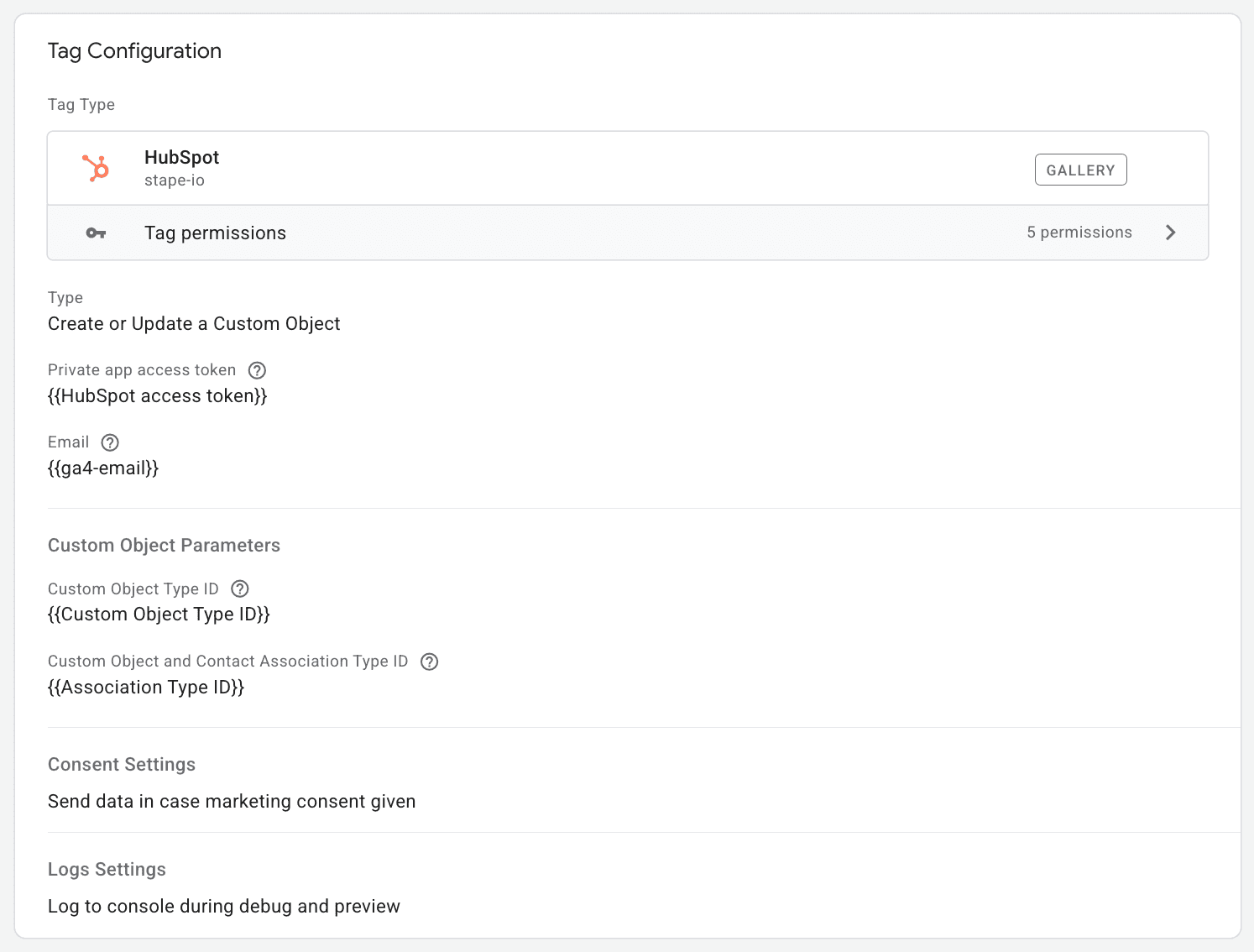Viewport: 1254px width, 952px height.
Task: Open help for Association Type ID
Action: pos(429,662)
